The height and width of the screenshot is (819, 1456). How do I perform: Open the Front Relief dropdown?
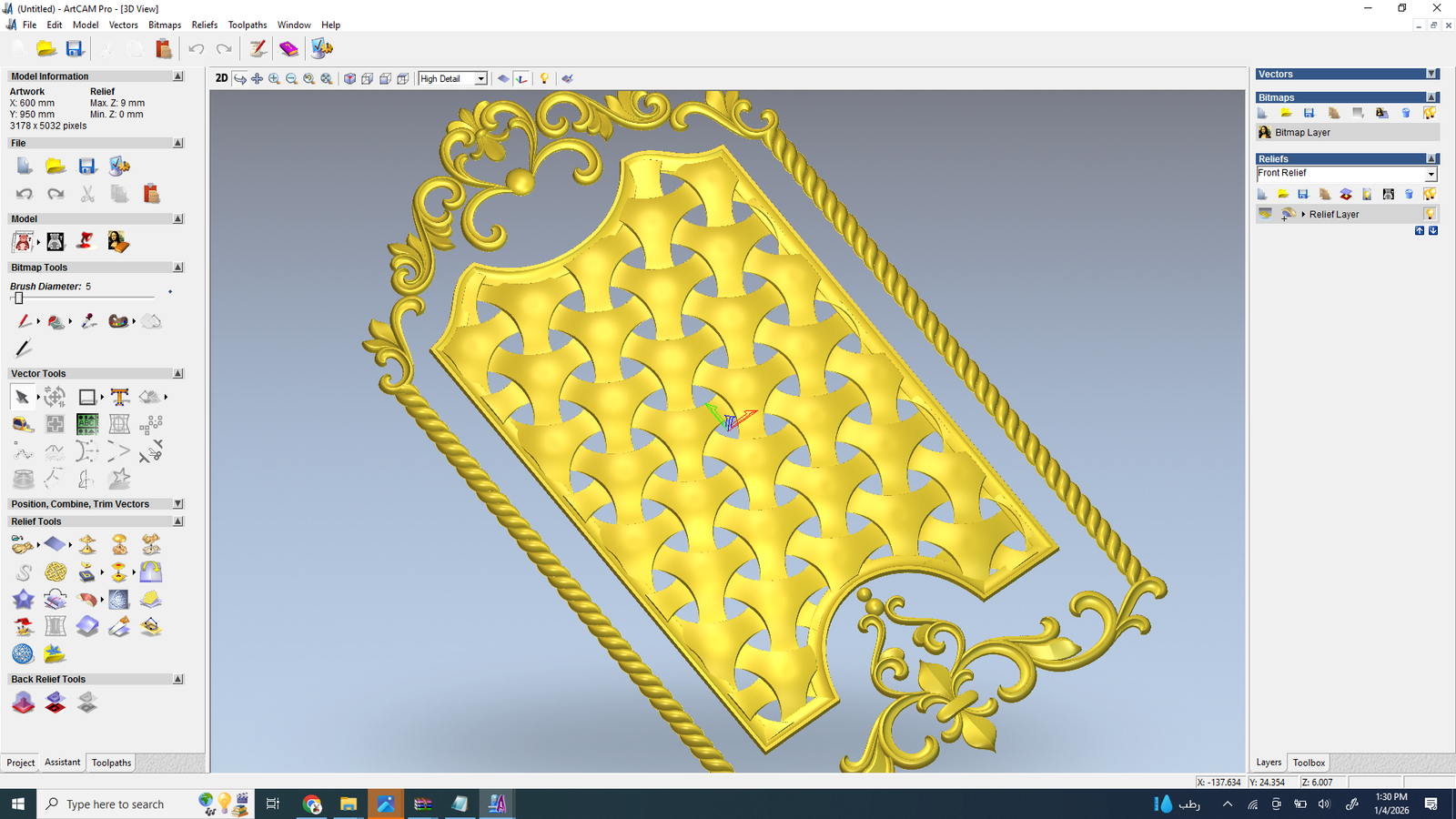click(x=1431, y=174)
